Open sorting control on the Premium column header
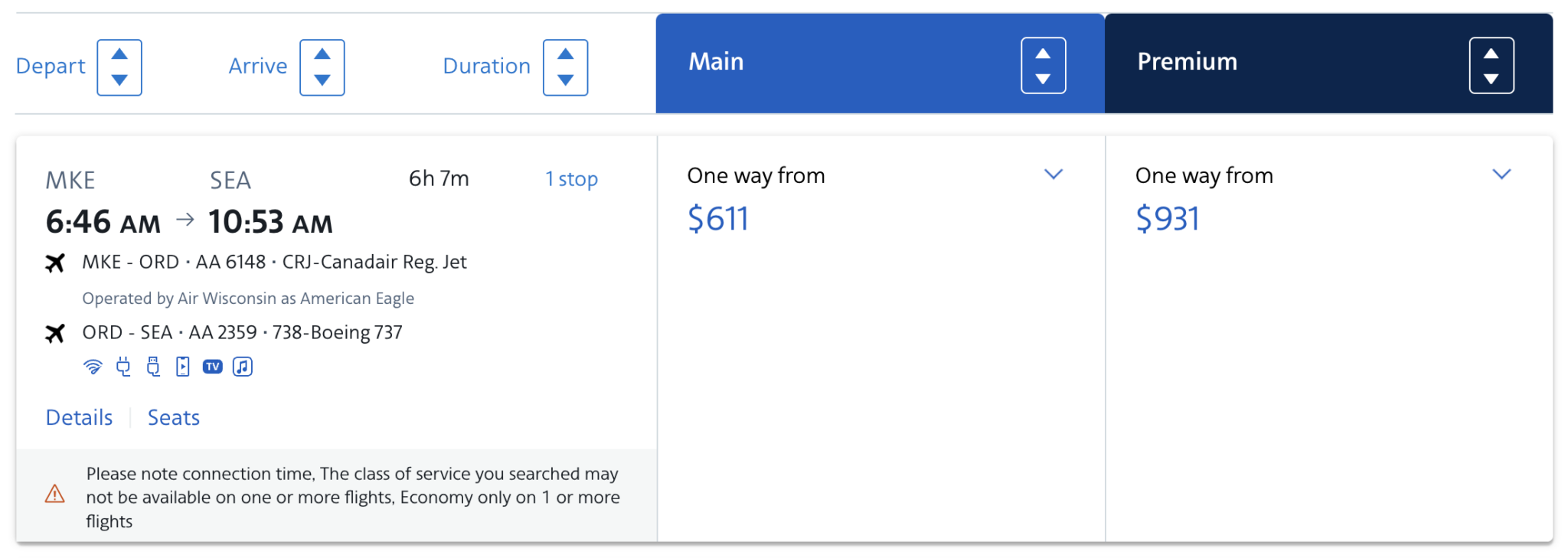This screenshot has height=558, width=1568. coord(1491,64)
